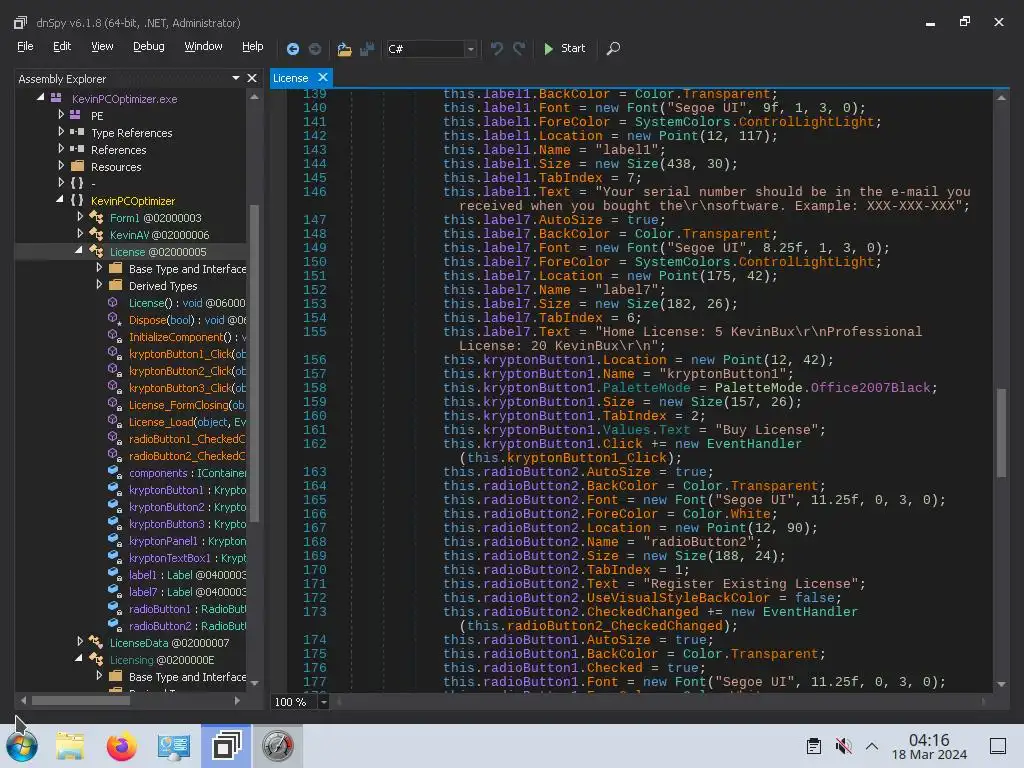Show hidden tray icons with the chevron
The image size is (1024, 768).
[872, 746]
